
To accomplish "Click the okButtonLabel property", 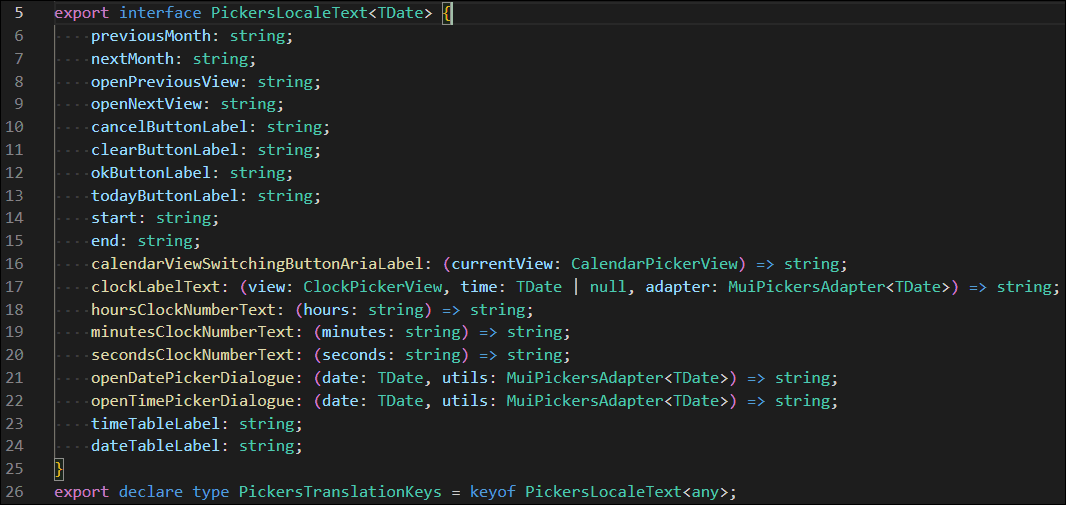I will 152,173.
